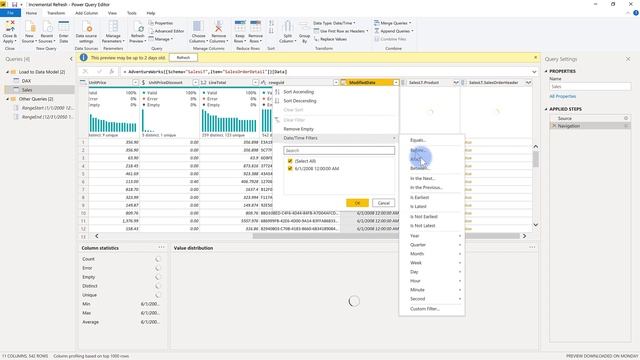Open the File tab
This screenshot has width=640, height=360.
tap(10, 13)
